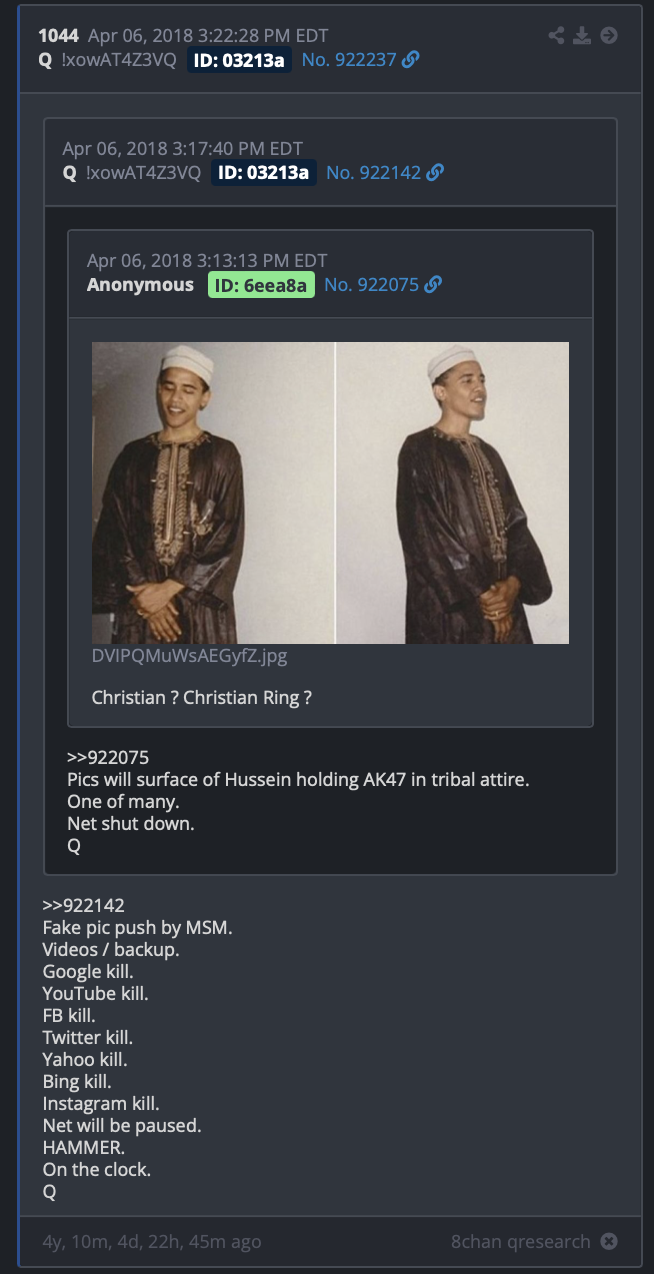Image resolution: width=654 pixels, height=1274 pixels.
Task: Click the >>922142 reply reference
Action: [84, 906]
